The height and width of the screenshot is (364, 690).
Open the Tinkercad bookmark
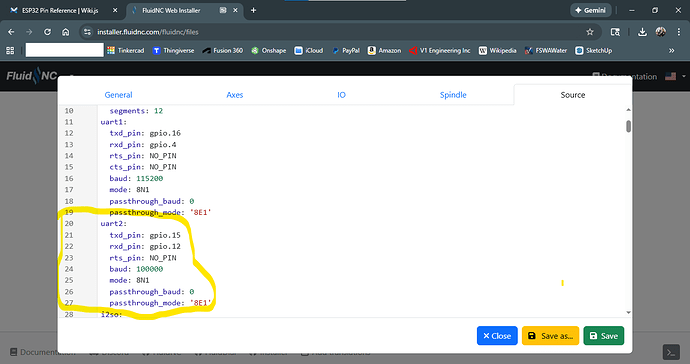coord(125,51)
